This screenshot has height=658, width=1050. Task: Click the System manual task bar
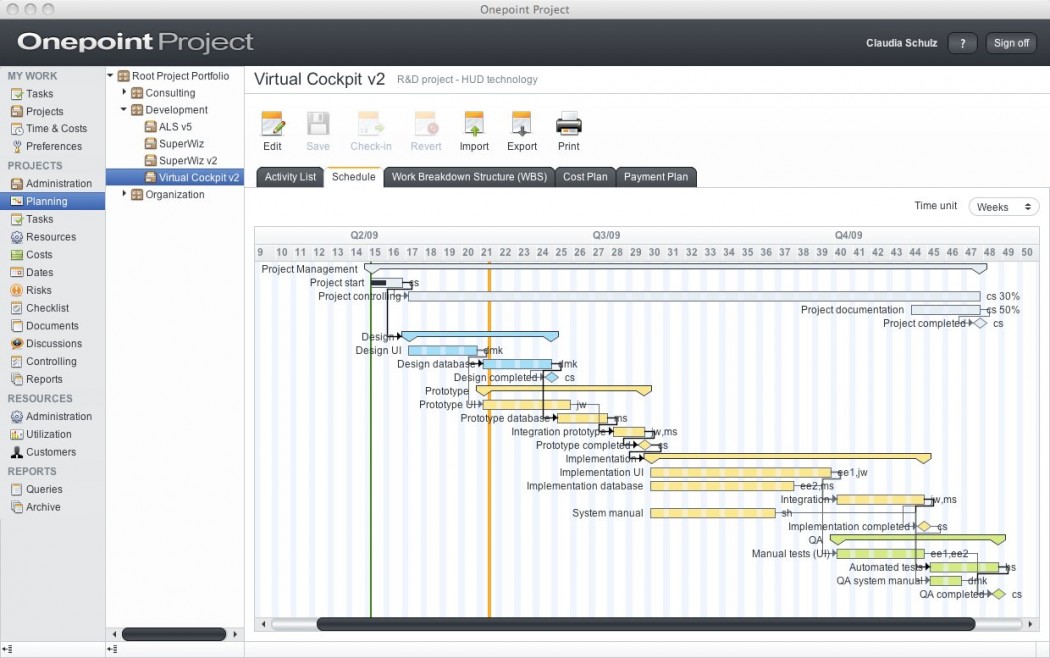712,513
